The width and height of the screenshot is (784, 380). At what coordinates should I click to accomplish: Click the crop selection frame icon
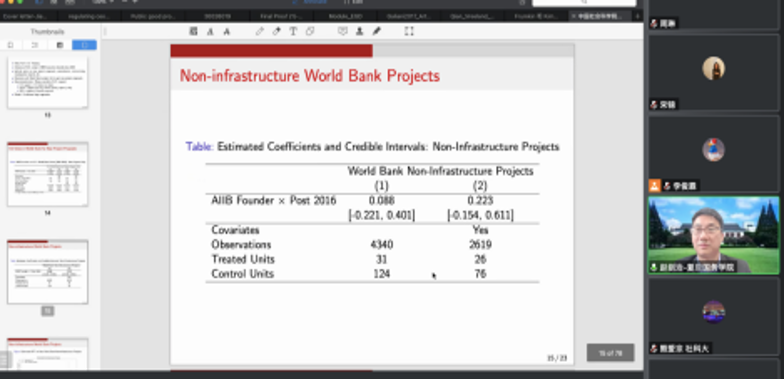pyautogui.click(x=409, y=32)
